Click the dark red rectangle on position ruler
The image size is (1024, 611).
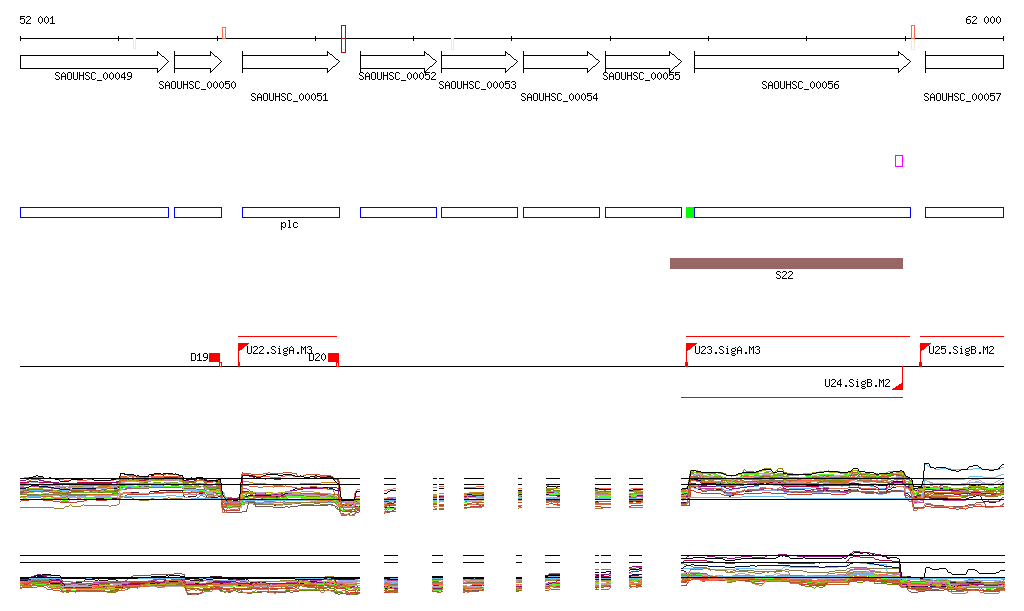tap(344, 39)
